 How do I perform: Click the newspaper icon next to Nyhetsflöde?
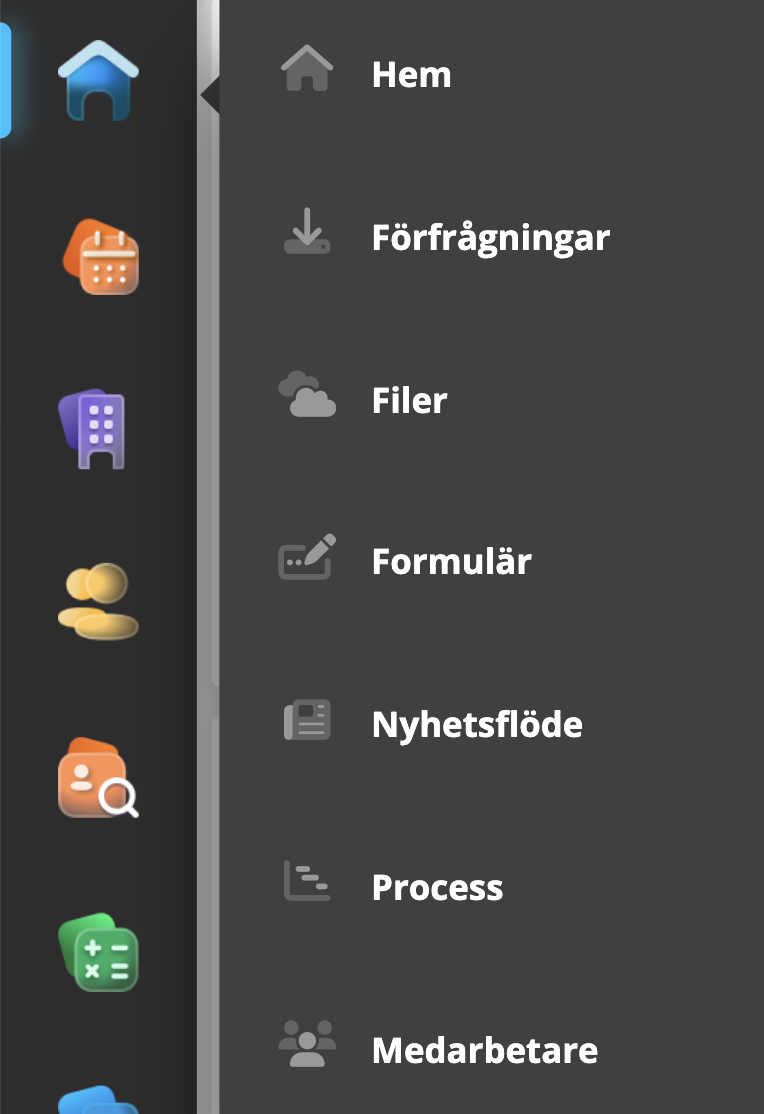pyautogui.click(x=307, y=720)
